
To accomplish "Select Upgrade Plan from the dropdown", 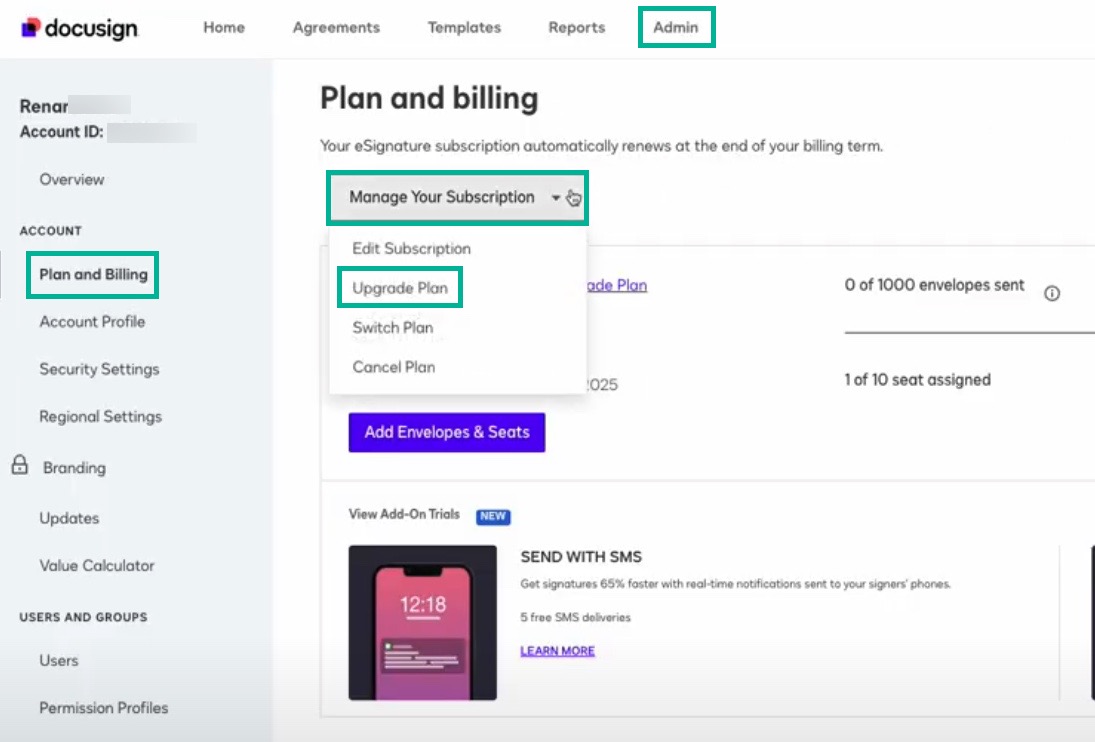I will pos(399,287).
